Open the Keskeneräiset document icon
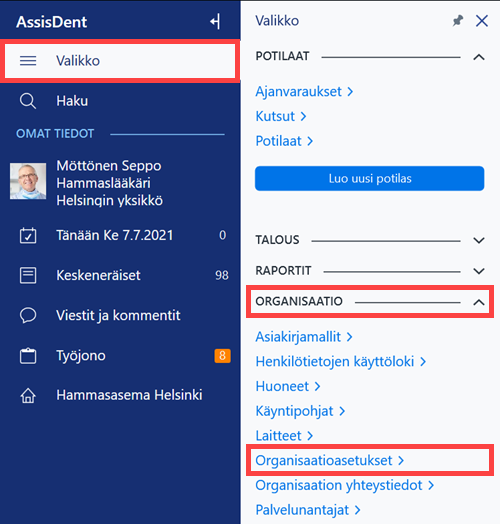Image resolution: width=500 pixels, height=524 pixels. pos(28,275)
